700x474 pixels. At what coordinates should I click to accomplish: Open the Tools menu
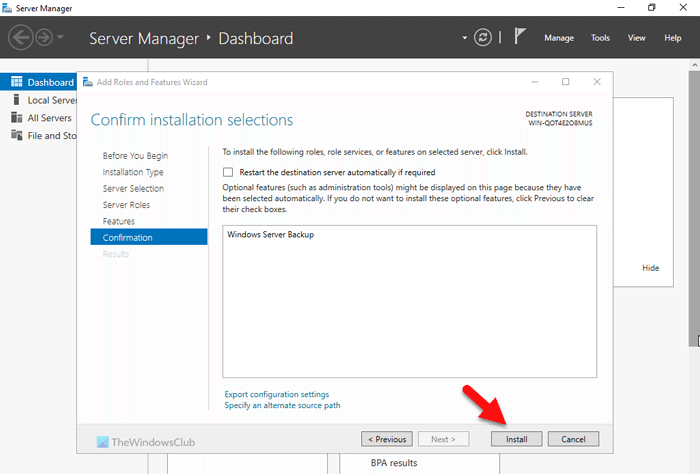pyautogui.click(x=600, y=38)
